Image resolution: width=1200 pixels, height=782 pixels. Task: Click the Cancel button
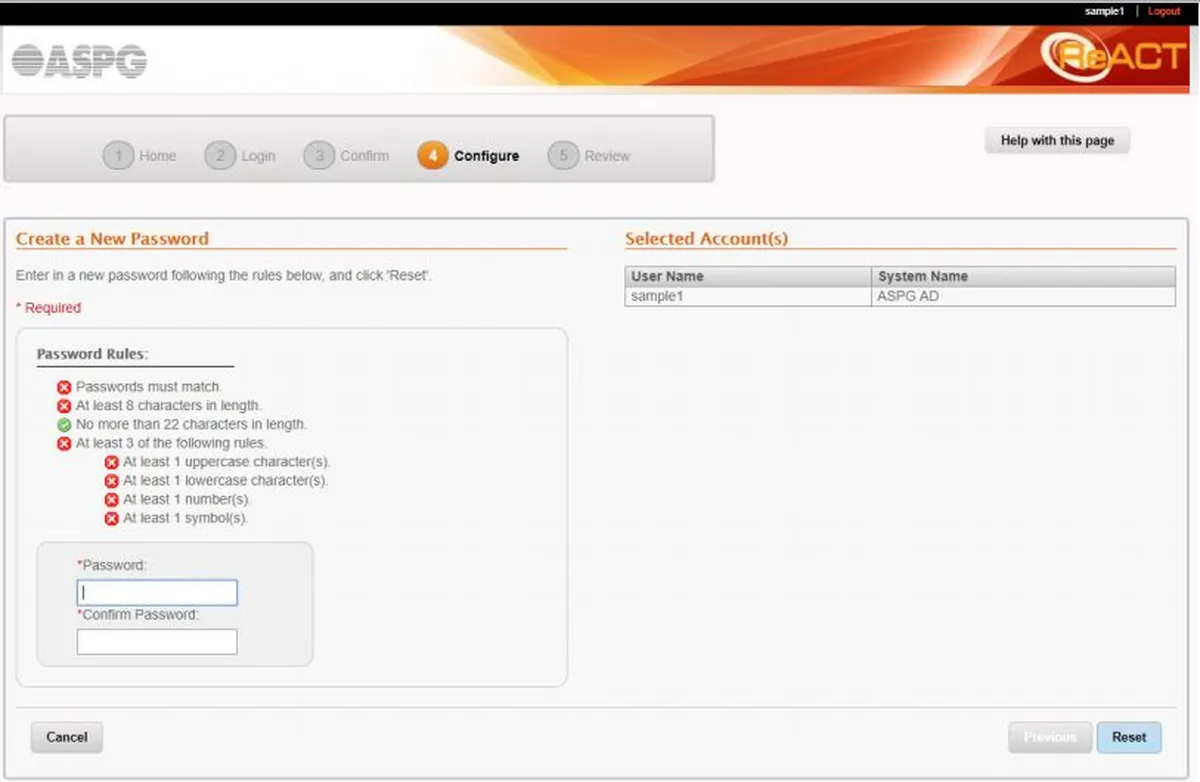click(67, 738)
